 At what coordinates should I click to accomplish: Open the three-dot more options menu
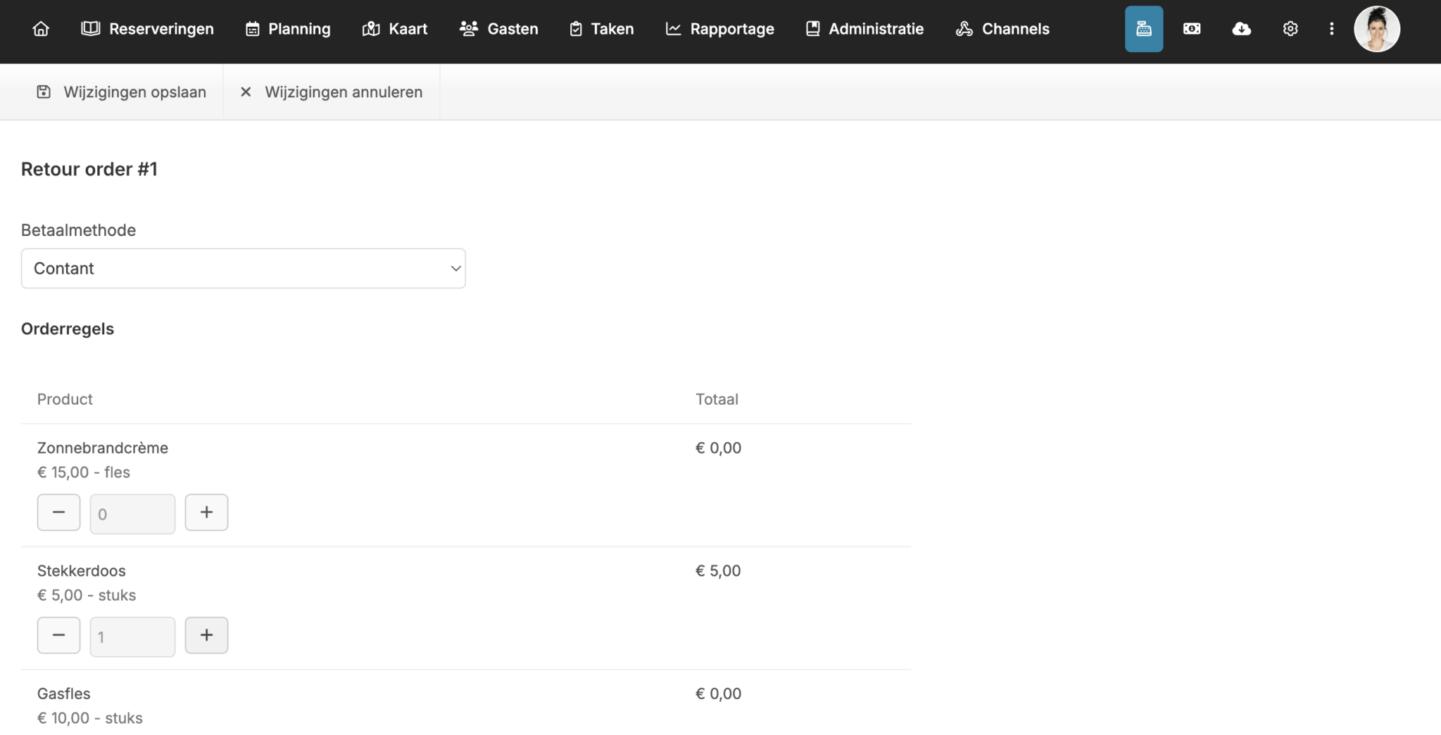click(1331, 29)
